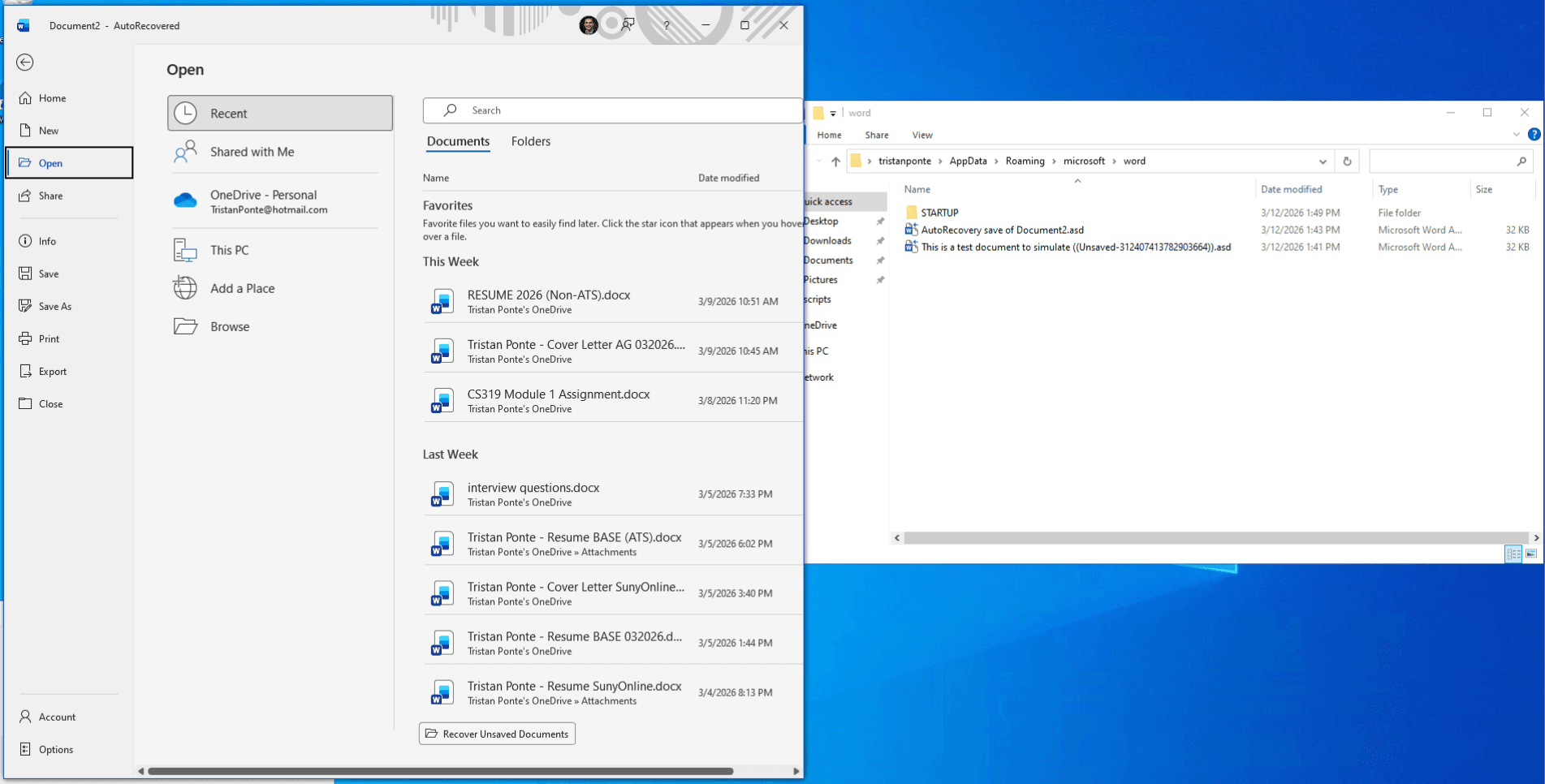This screenshot has height=784, width=1545.
Task: Unpin Downloads from Quick access
Action: (880, 241)
